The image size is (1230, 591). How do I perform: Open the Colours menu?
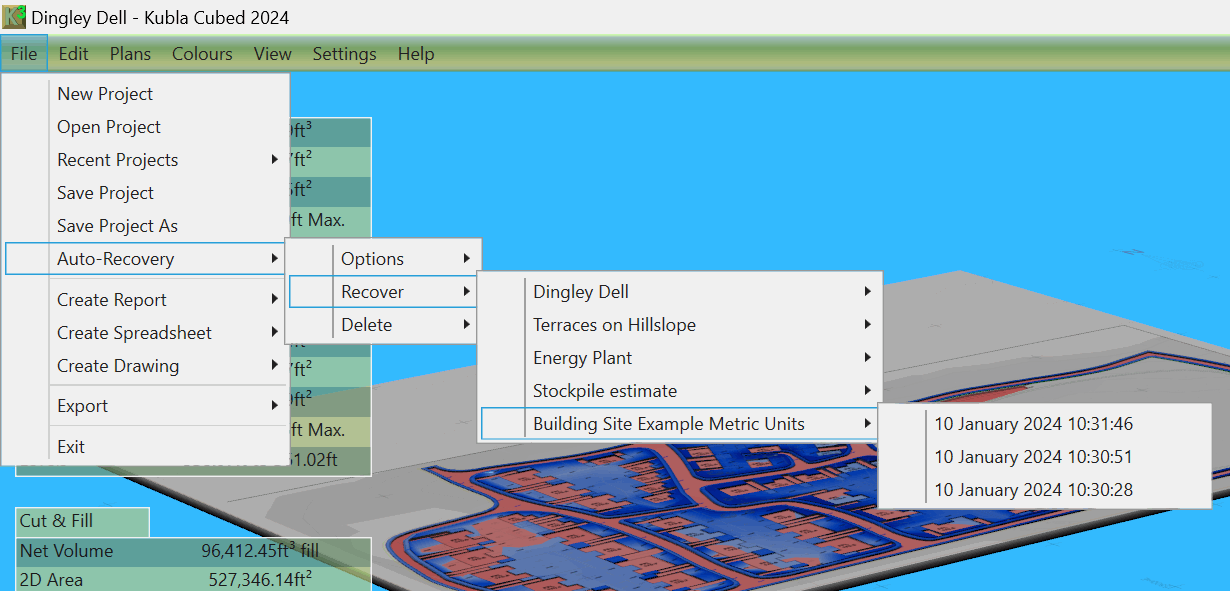coord(202,54)
